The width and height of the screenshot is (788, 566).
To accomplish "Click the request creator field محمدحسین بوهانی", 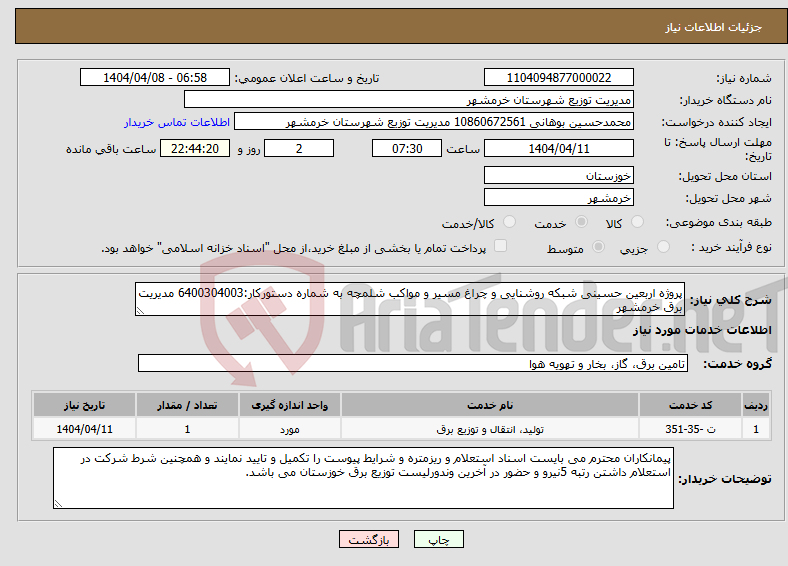I will click(x=434, y=122).
